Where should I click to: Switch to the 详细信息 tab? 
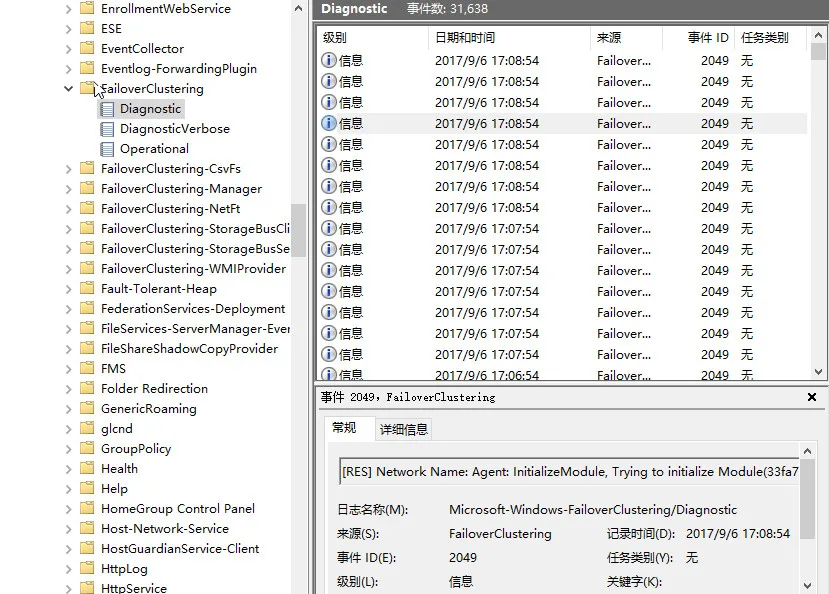403,429
